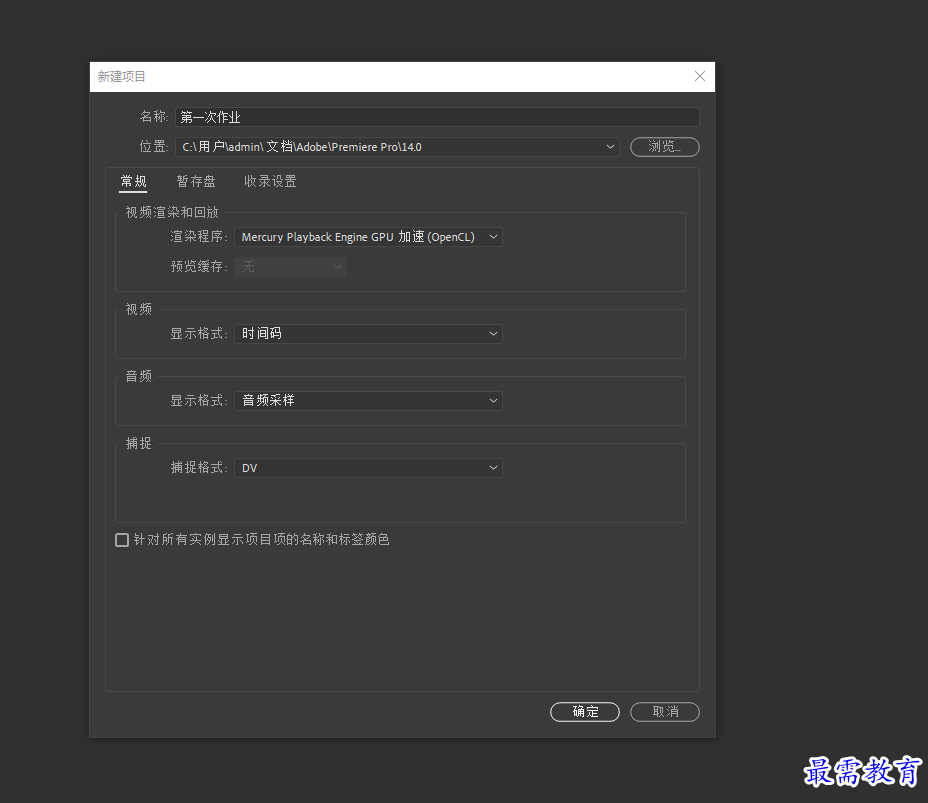Confirm with the 确定 button

pos(585,712)
